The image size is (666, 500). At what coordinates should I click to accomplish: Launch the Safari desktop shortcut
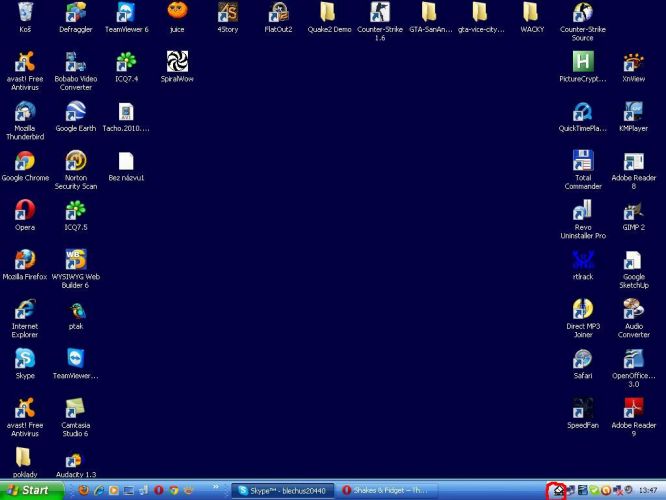tap(583, 364)
